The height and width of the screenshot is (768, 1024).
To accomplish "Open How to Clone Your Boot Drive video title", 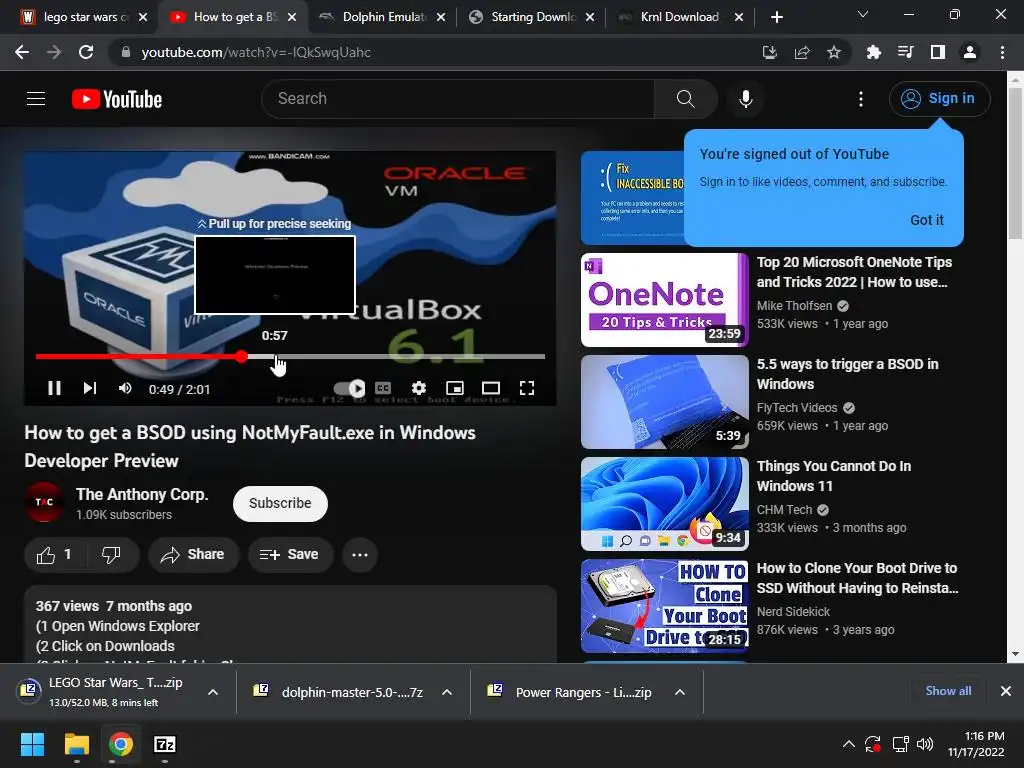I will tap(857, 578).
